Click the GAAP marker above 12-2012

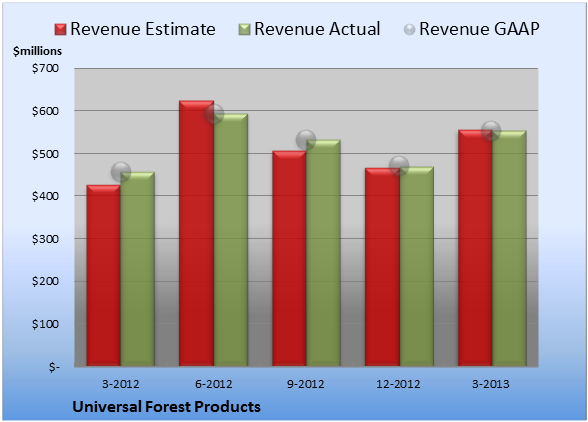click(x=399, y=166)
